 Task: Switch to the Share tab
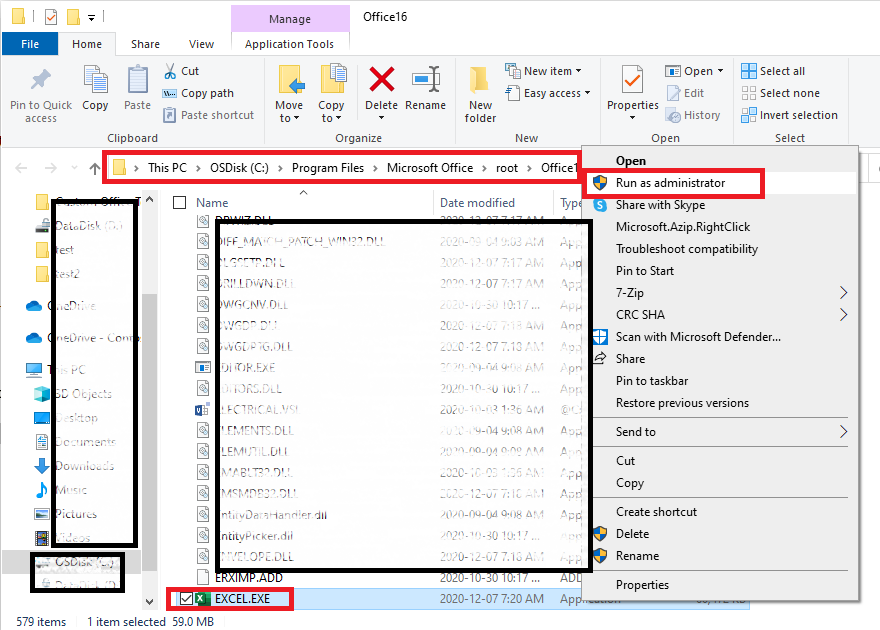pos(145,44)
